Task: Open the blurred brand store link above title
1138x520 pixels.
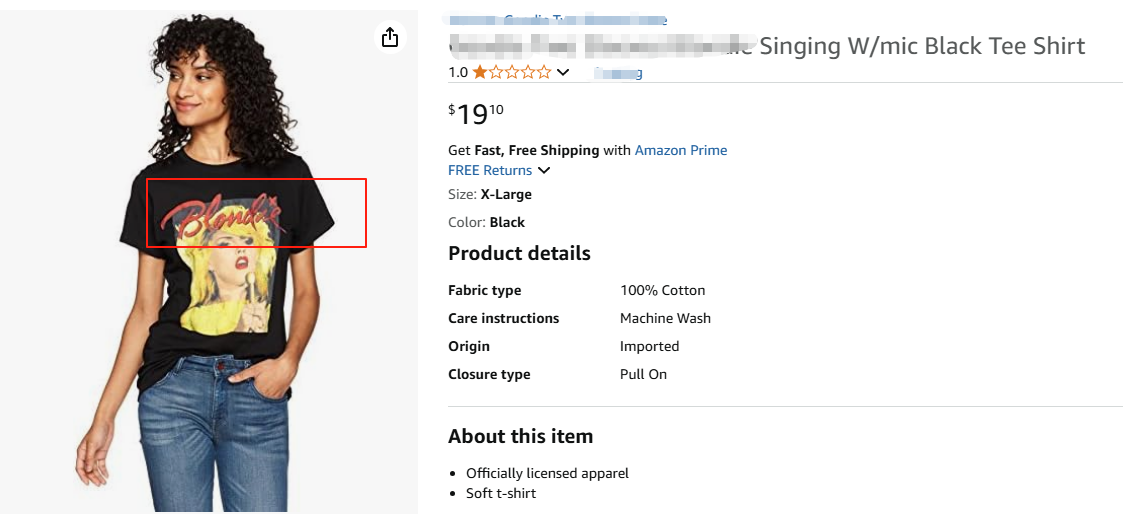Action: pos(557,19)
